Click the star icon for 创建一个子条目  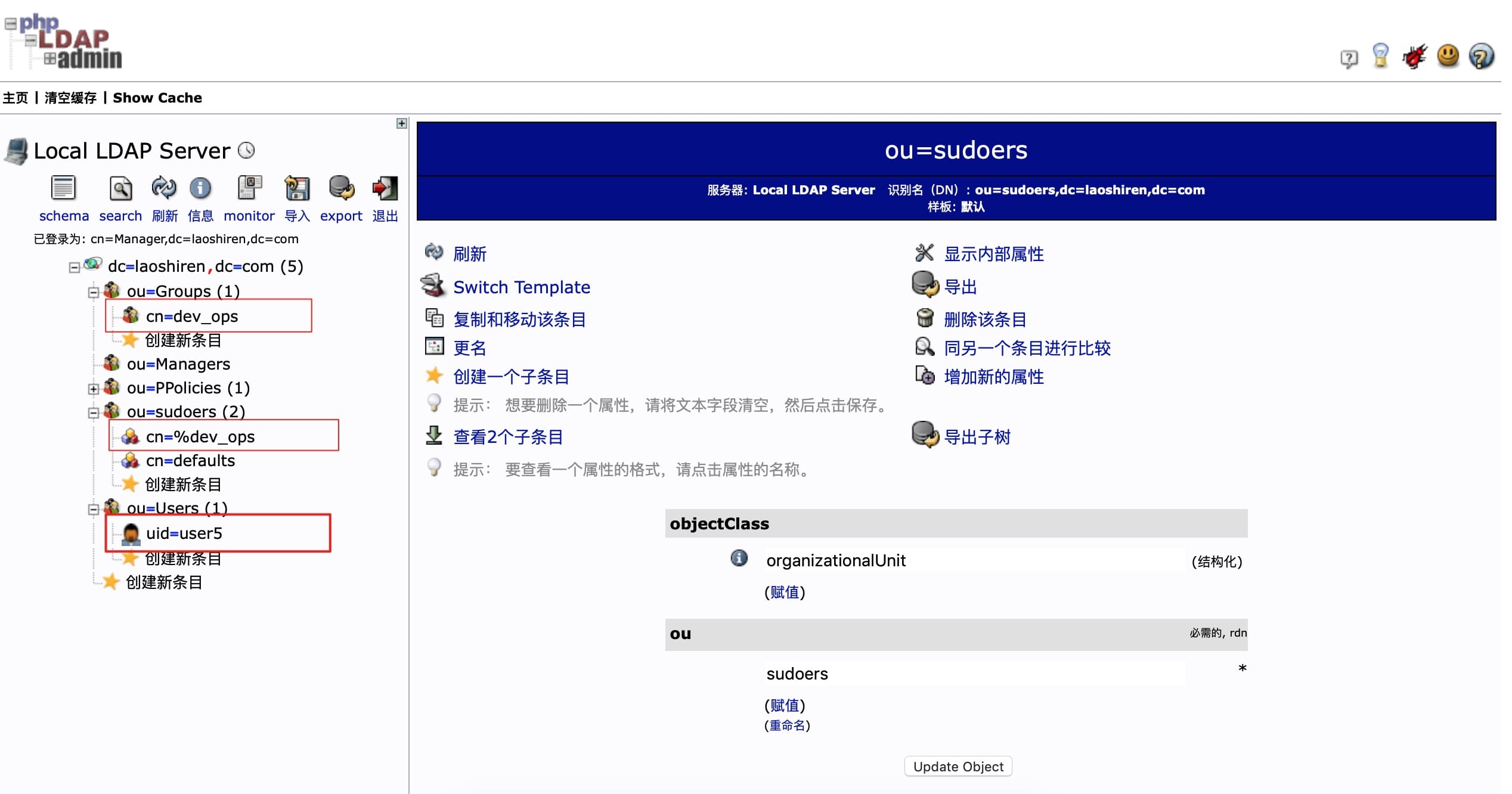[x=434, y=376]
